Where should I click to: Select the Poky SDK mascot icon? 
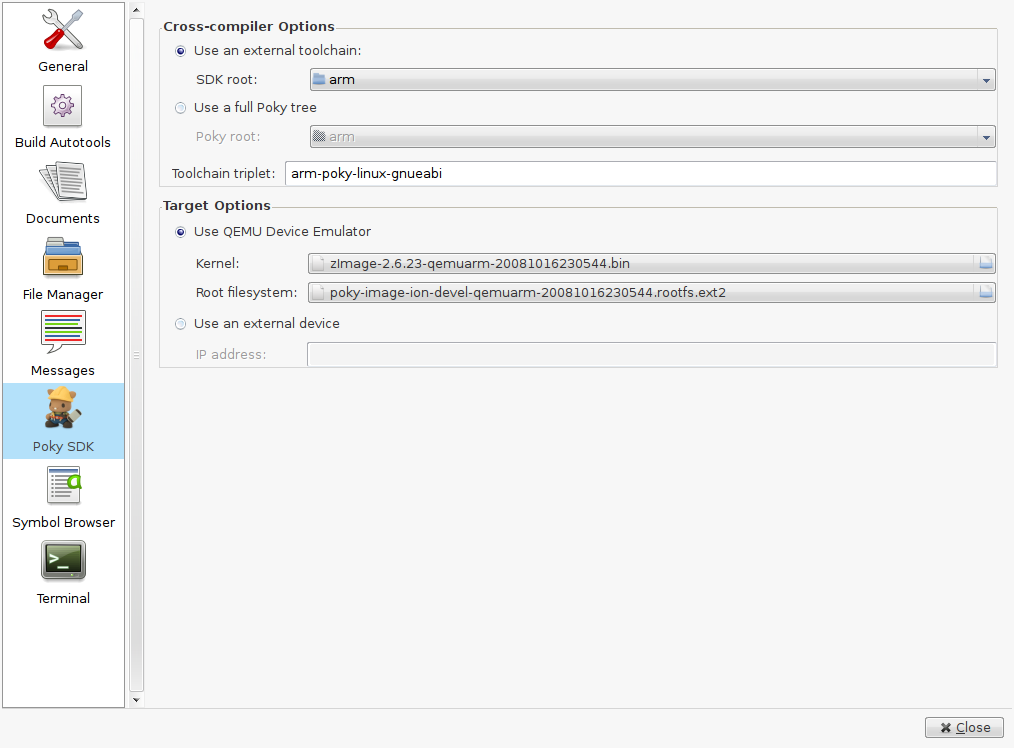click(x=63, y=408)
